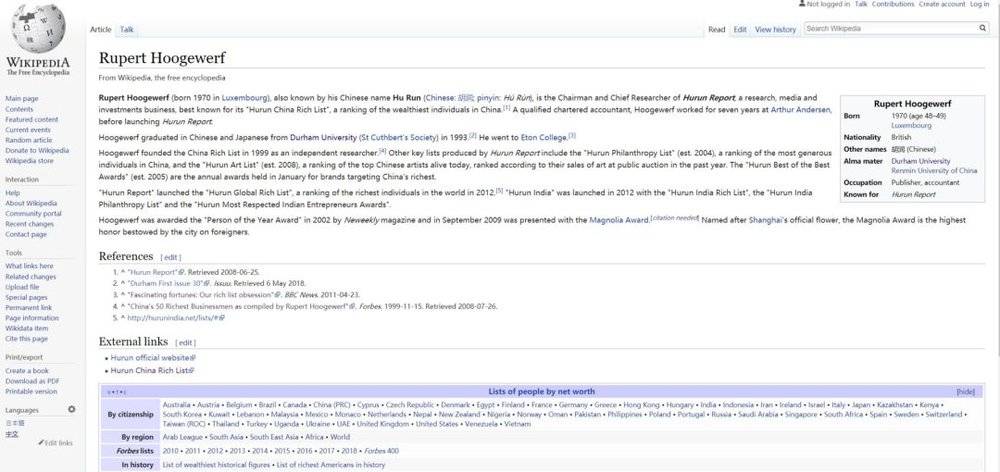1000x472 pixels.
Task: Open Main page in sidebar
Action: tap(22, 99)
